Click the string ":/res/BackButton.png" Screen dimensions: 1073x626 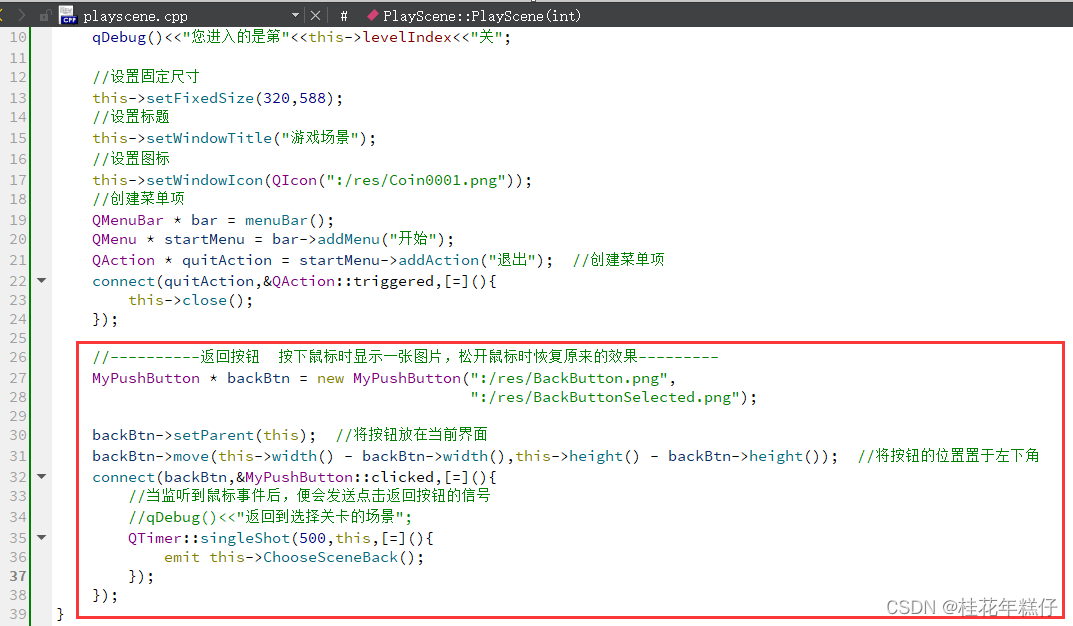569,378
